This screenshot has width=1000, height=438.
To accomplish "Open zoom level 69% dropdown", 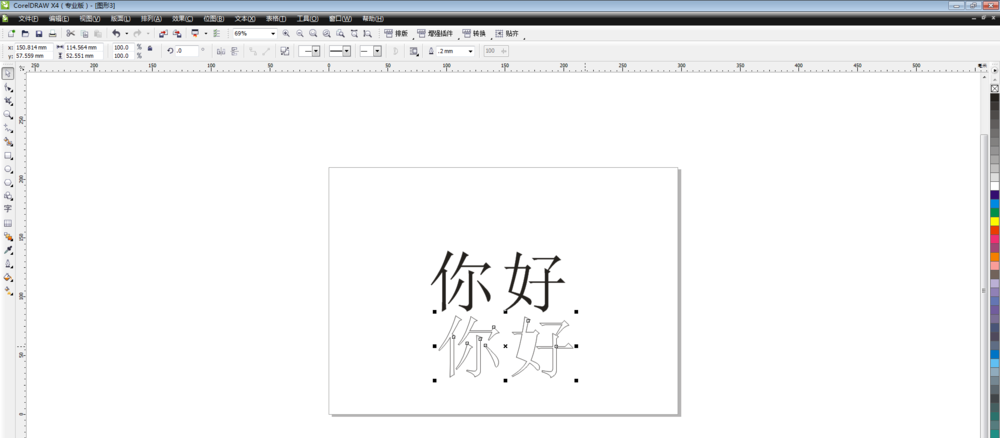I will click(274, 33).
